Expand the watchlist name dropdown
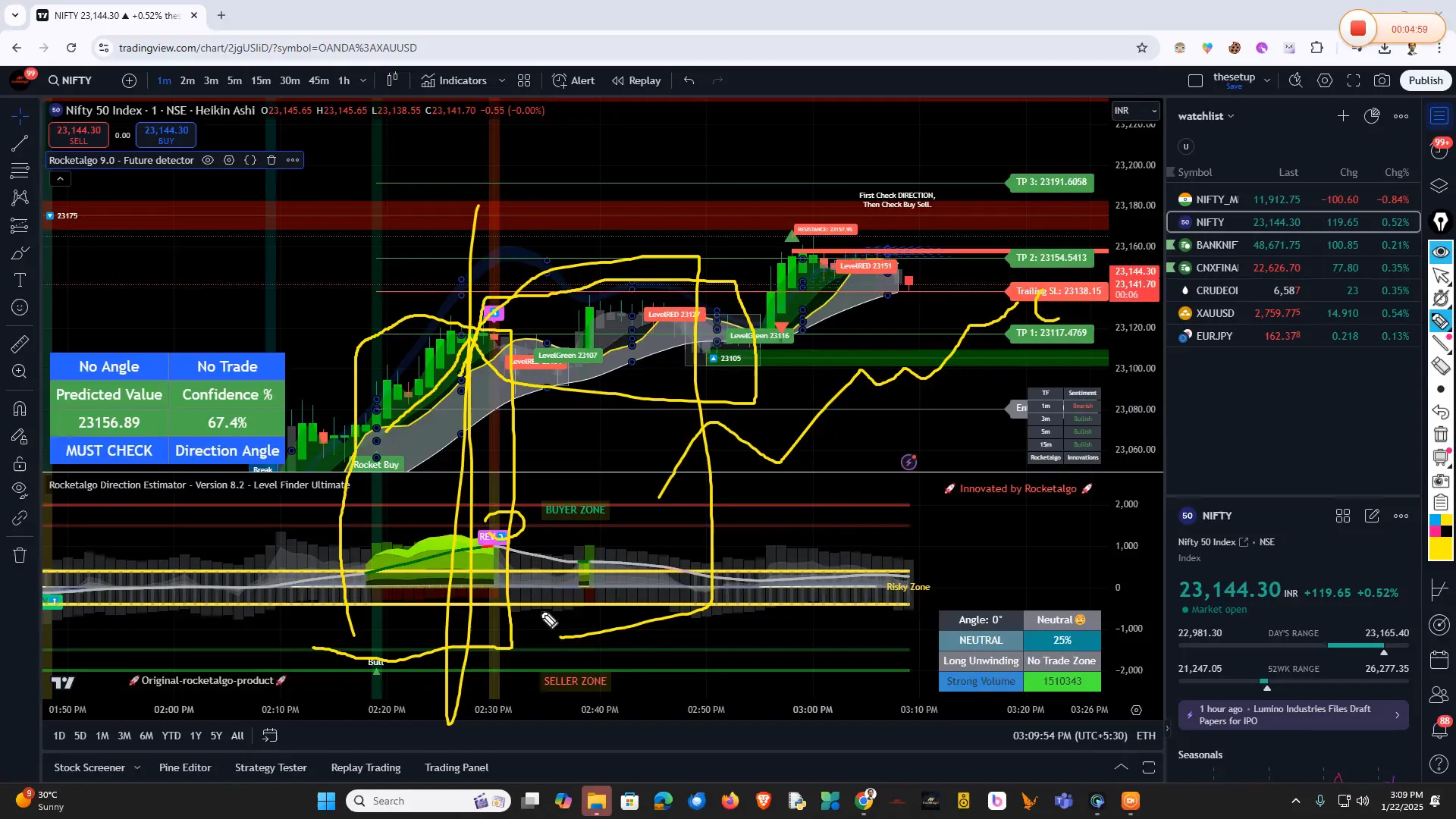 click(x=1231, y=116)
